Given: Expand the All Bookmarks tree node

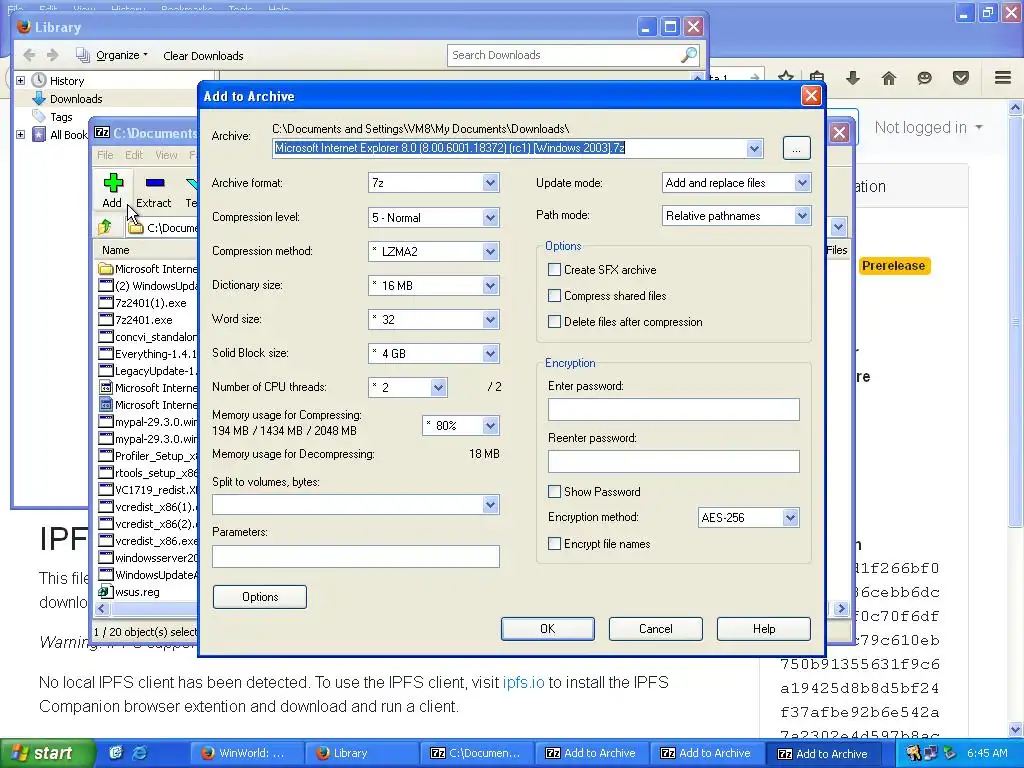Looking at the screenshot, I should [x=21, y=135].
